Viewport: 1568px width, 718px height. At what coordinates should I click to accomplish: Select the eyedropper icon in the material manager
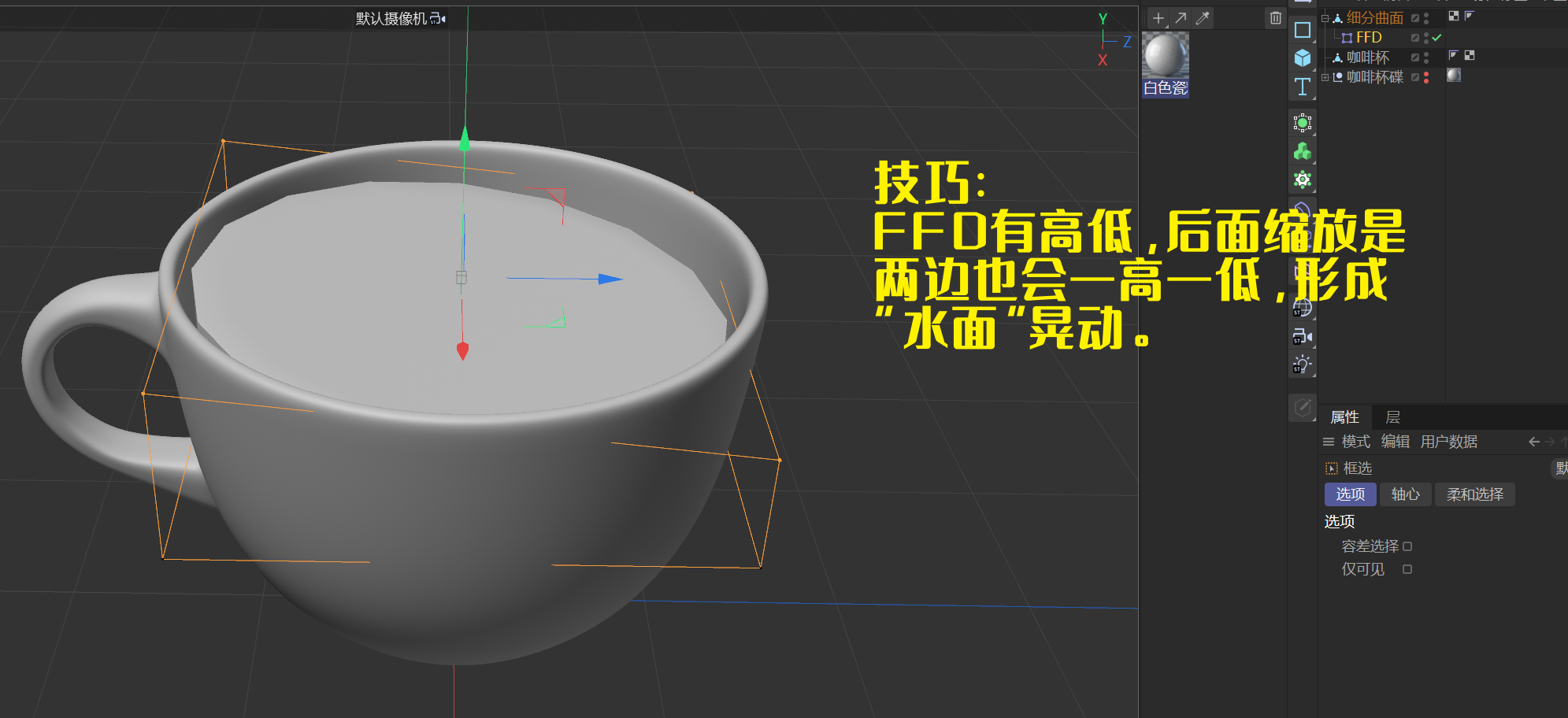[x=1201, y=18]
